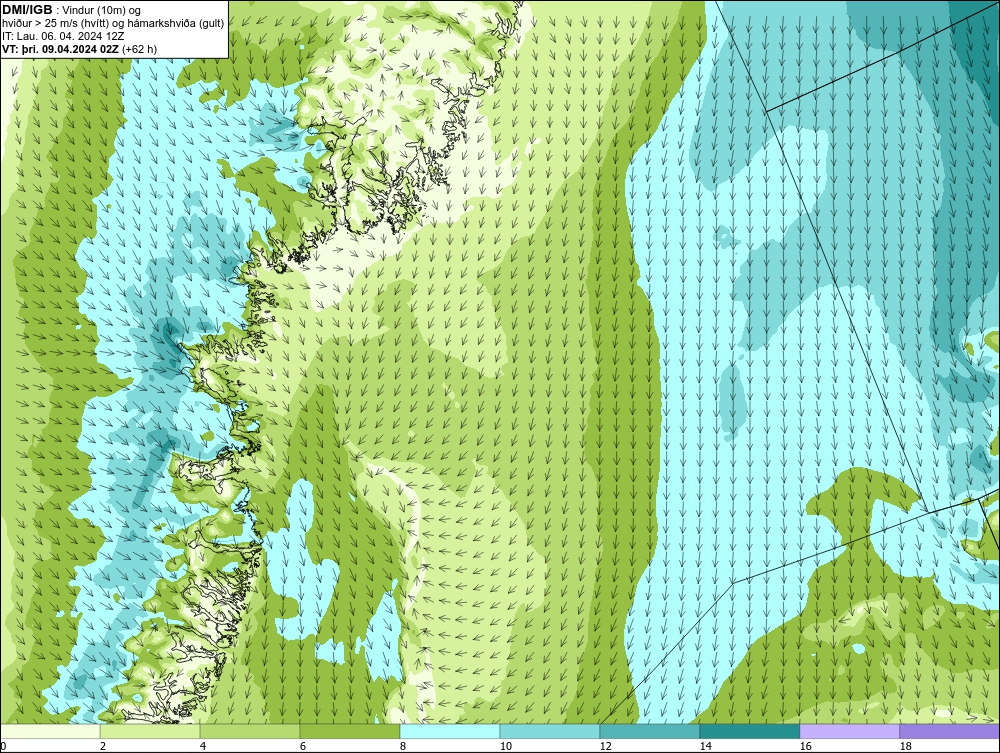
Task: Select the 0–2 m/s pale color swatch
Action: 50,731
